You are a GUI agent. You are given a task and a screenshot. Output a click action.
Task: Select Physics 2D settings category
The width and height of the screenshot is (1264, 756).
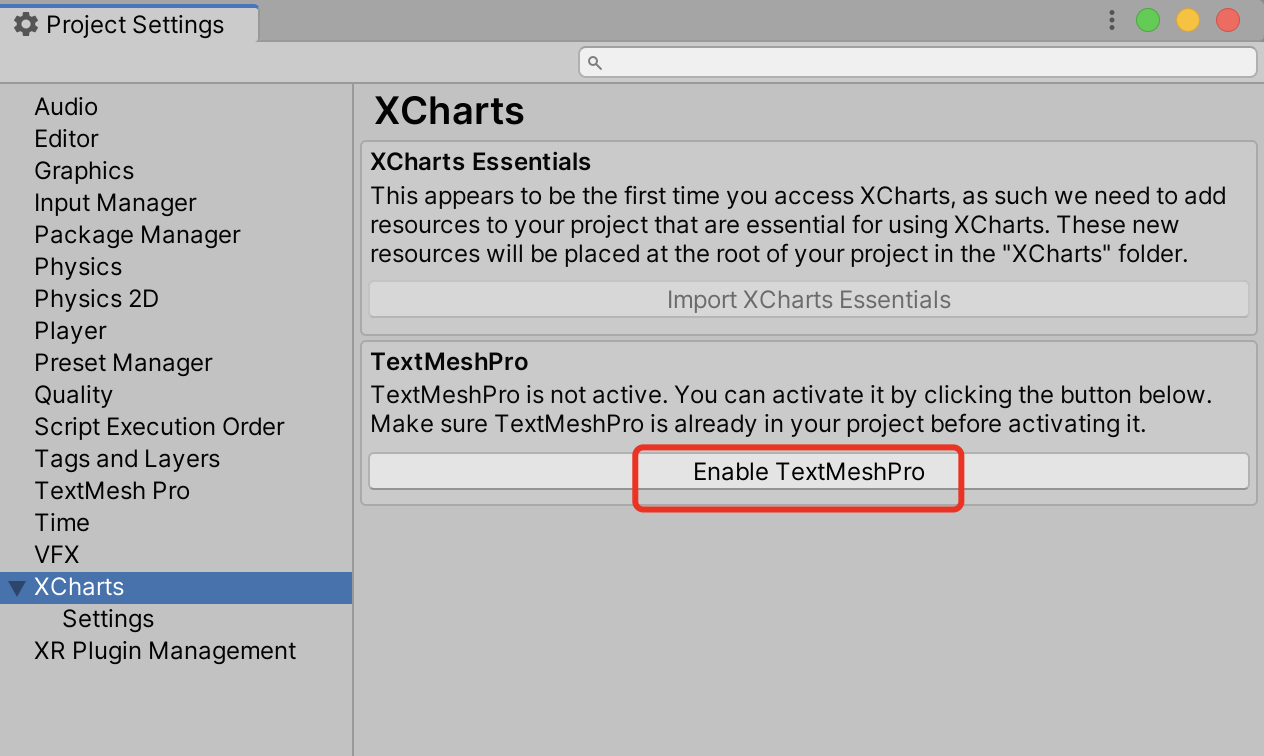coord(96,299)
